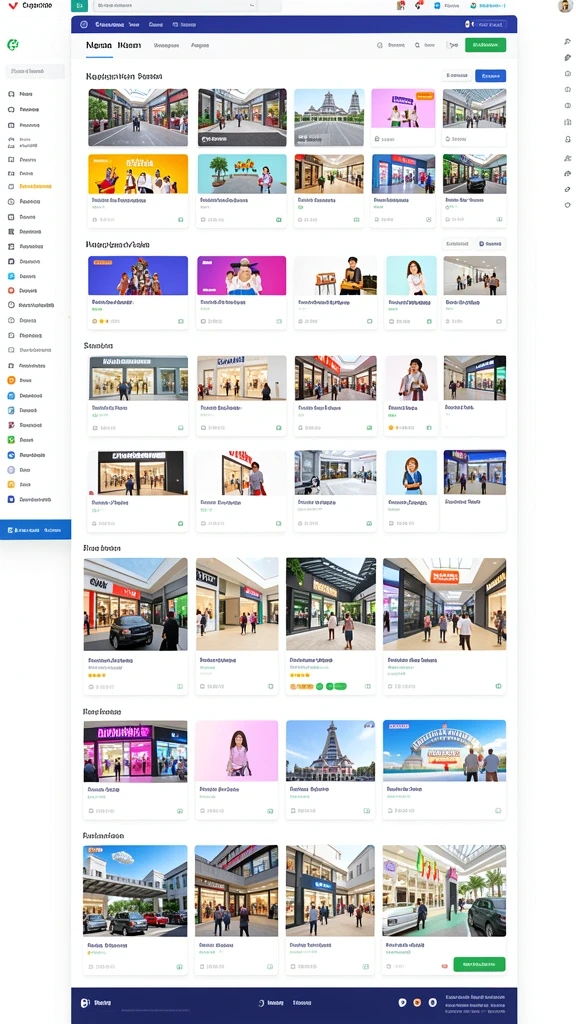Image resolution: width=576 pixels, height=1024 pixels.
Task: Open the pink-background thumbnail showing two people in the first row
Action: [x=403, y=108]
